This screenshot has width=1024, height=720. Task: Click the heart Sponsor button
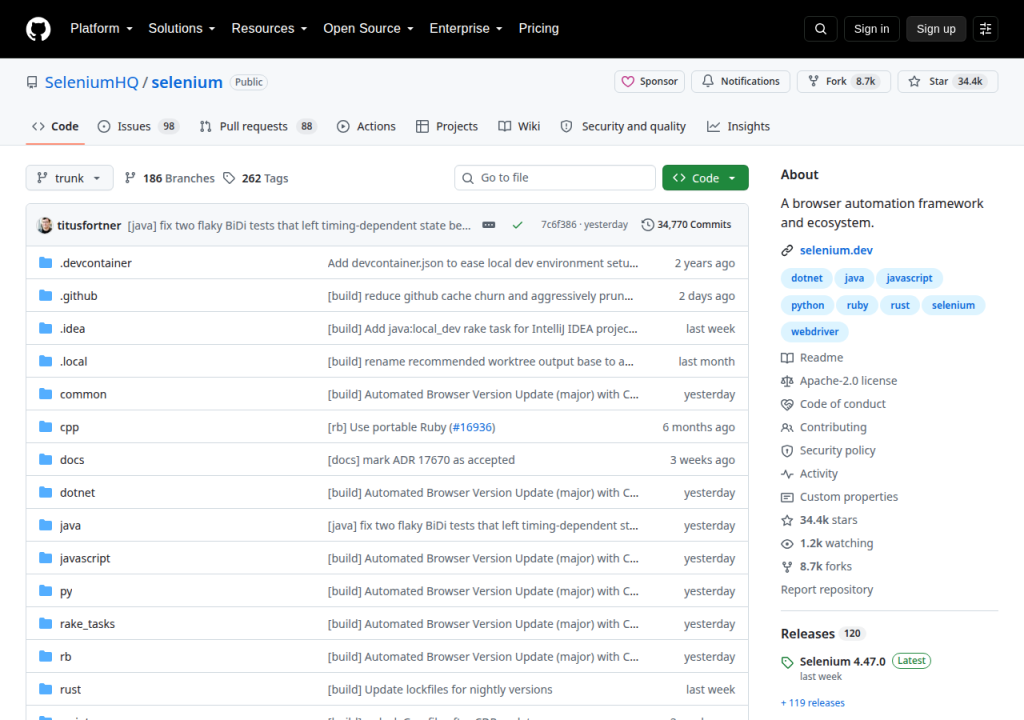[649, 82]
